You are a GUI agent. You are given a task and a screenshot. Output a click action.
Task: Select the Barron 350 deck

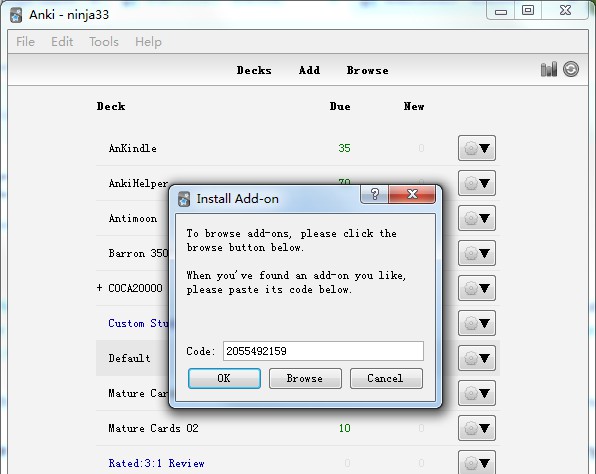coord(138,253)
